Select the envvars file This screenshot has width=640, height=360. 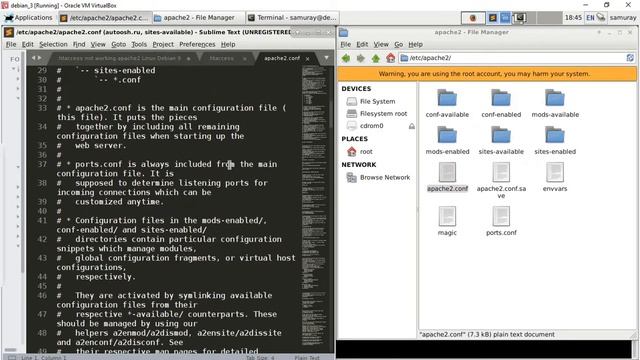[x=555, y=177]
